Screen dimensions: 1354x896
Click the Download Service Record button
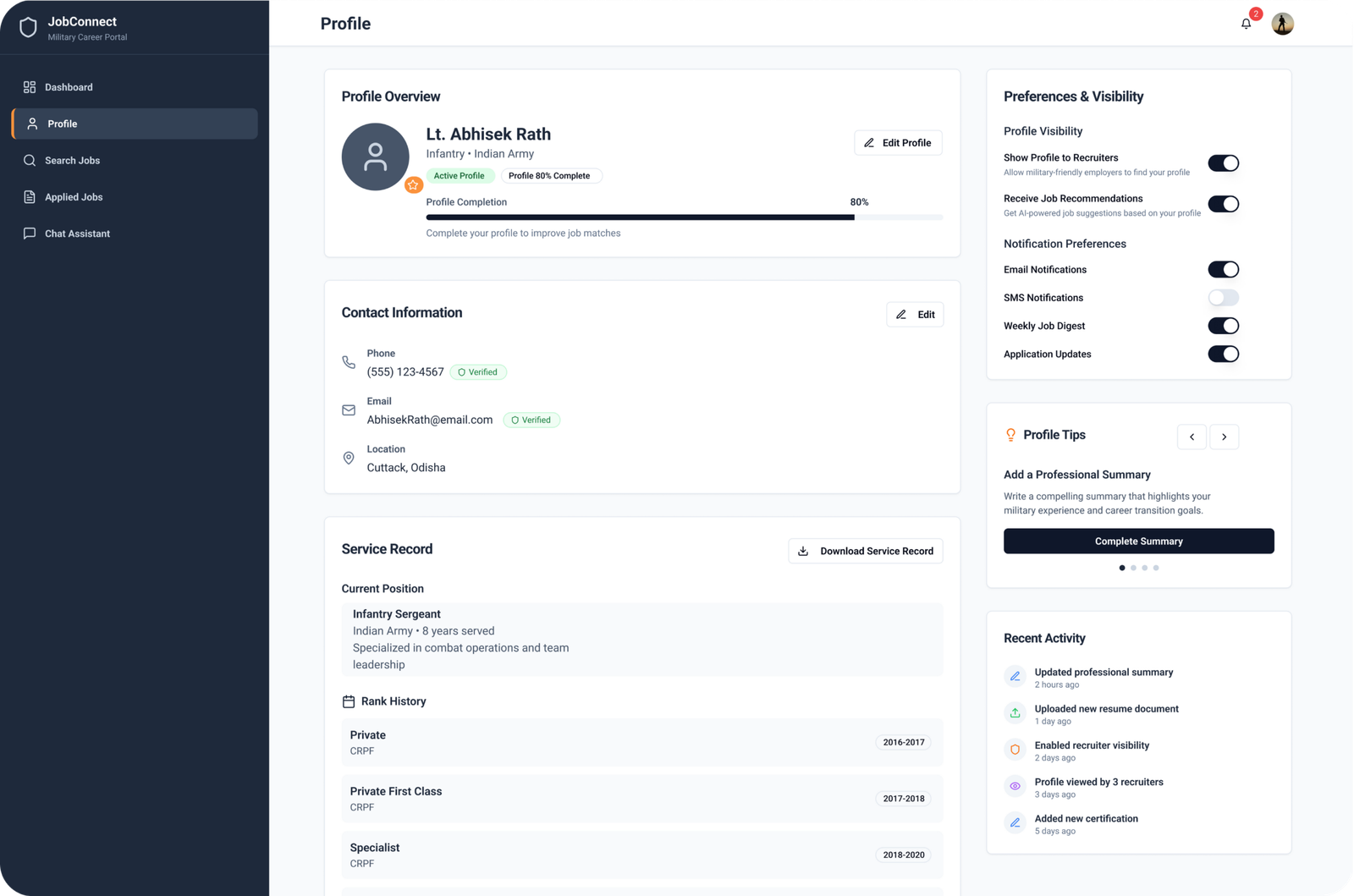[865, 551]
